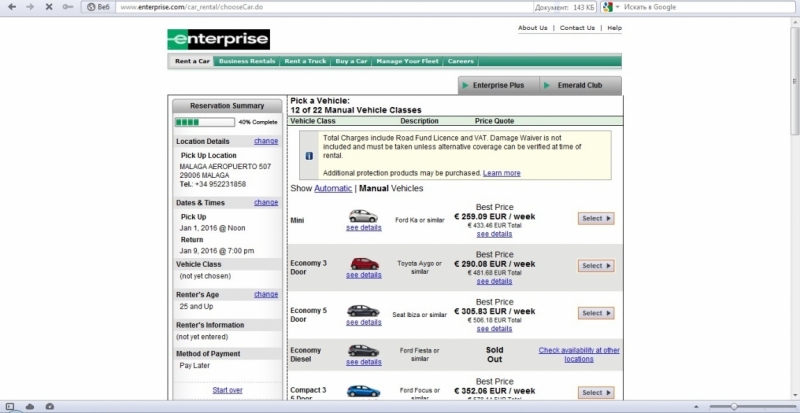
Task: Open the Enterprise Plus tab
Action: coord(495,86)
